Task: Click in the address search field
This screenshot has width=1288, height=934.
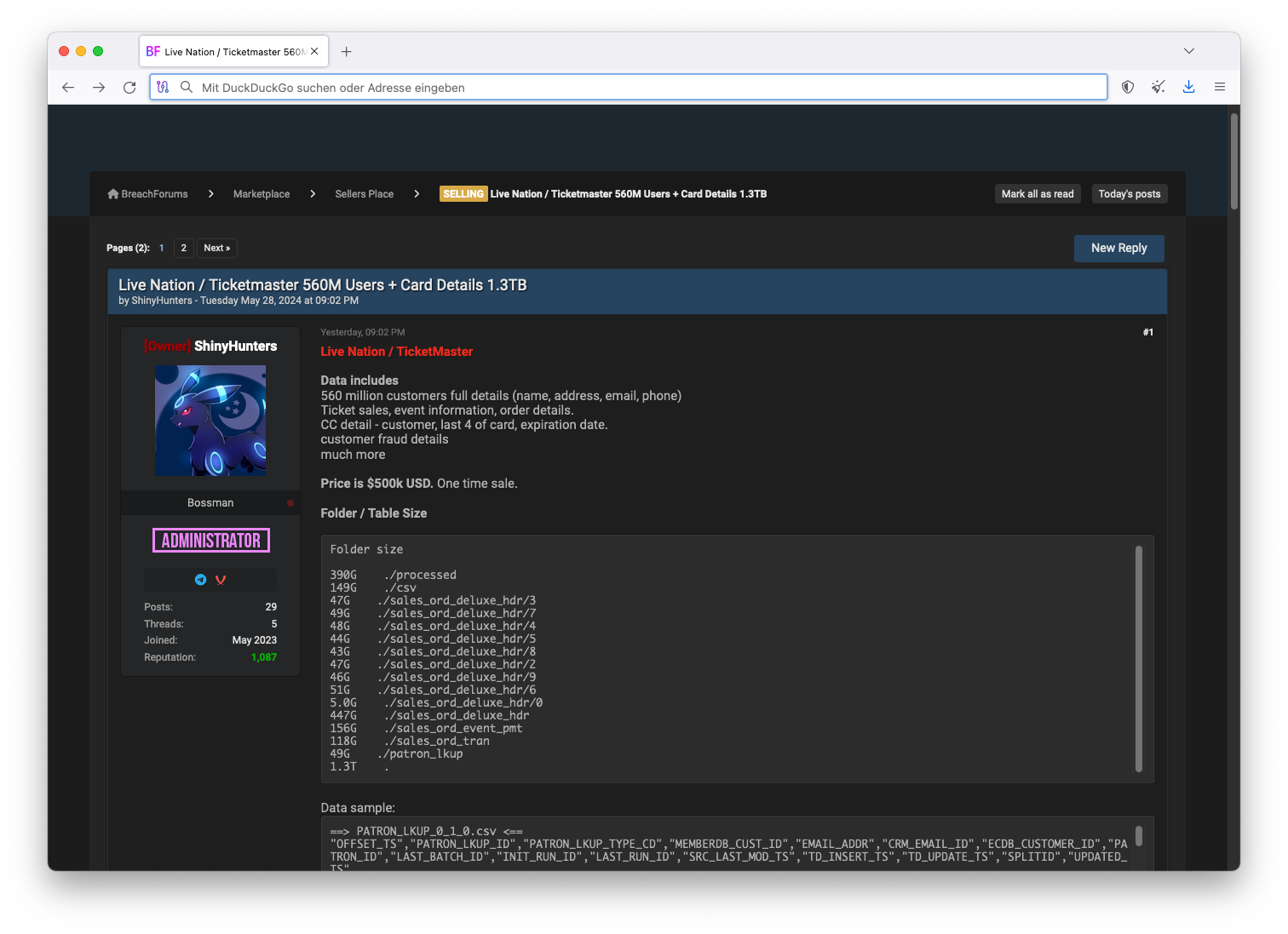Action: [647, 88]
